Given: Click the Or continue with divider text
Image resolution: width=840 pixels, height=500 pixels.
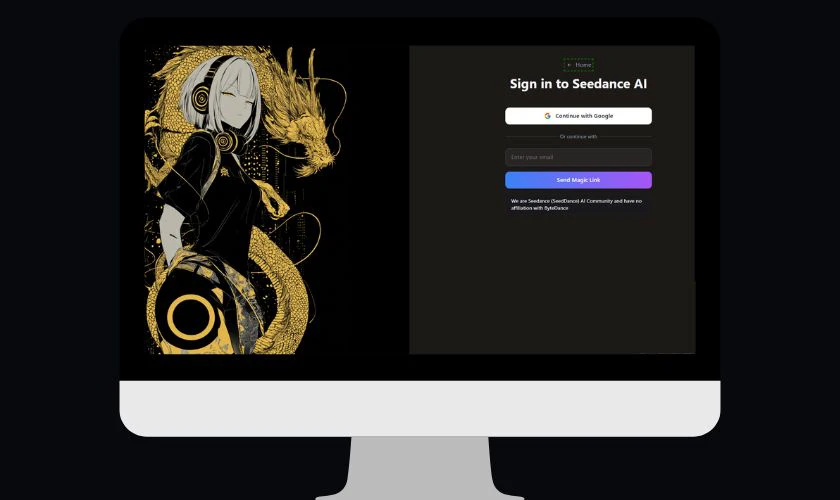Looking at the screenshot, I should (578, 136).
